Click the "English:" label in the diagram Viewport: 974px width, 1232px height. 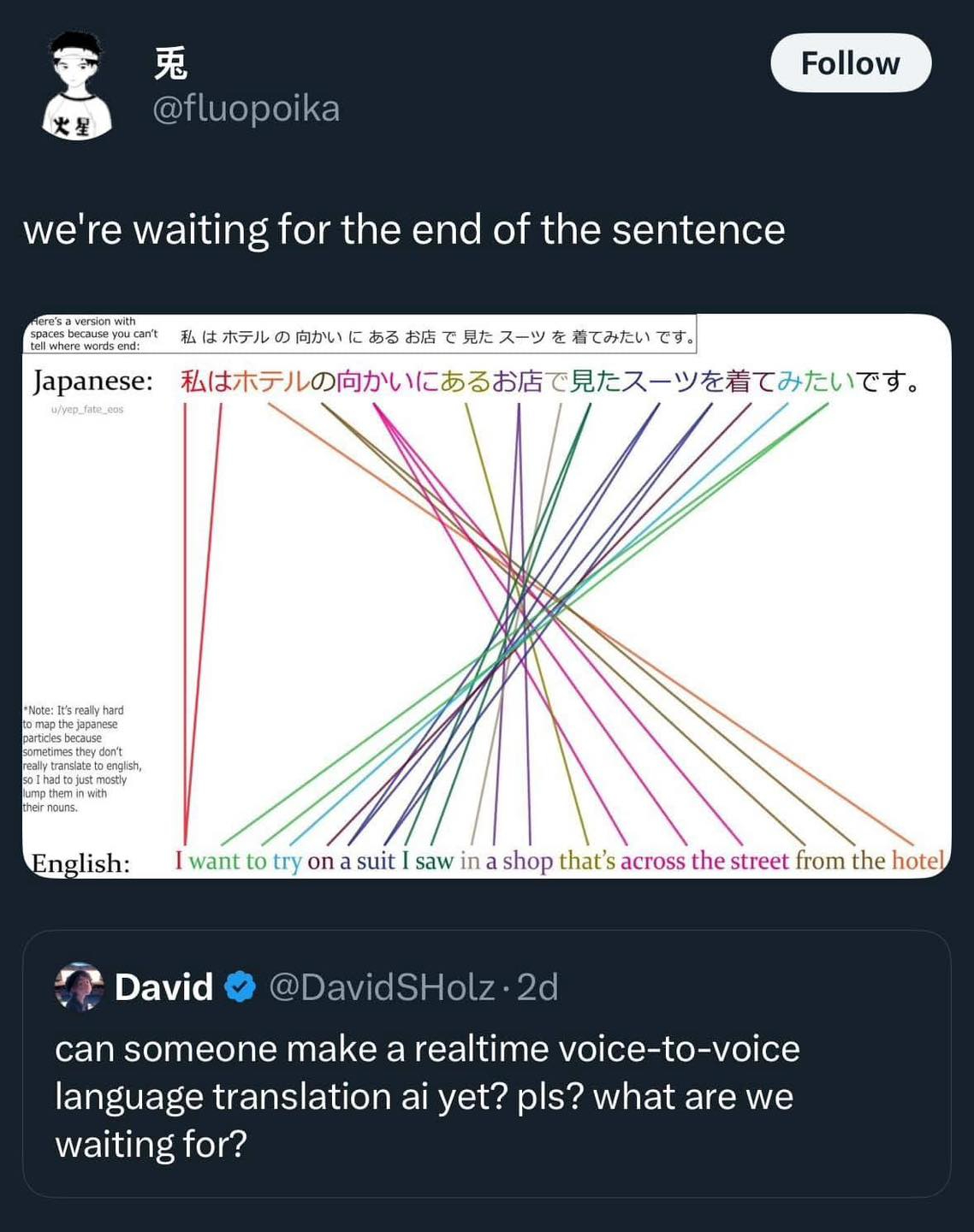[x=81, y=862]
